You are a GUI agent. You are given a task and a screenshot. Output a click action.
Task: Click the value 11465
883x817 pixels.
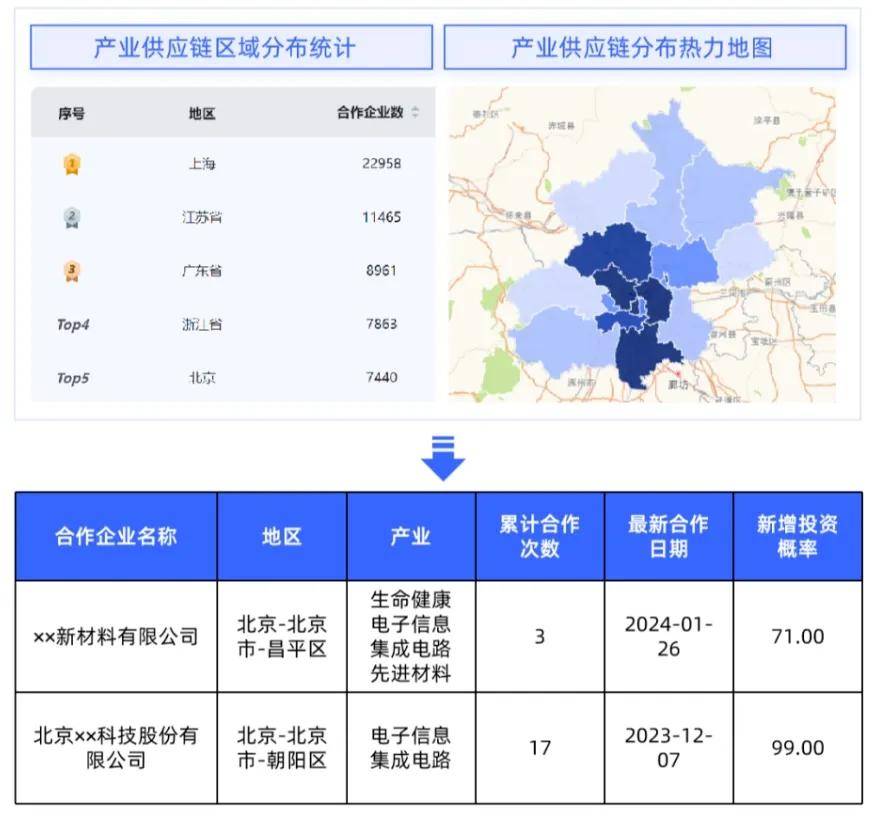click(x=381, y=217)
